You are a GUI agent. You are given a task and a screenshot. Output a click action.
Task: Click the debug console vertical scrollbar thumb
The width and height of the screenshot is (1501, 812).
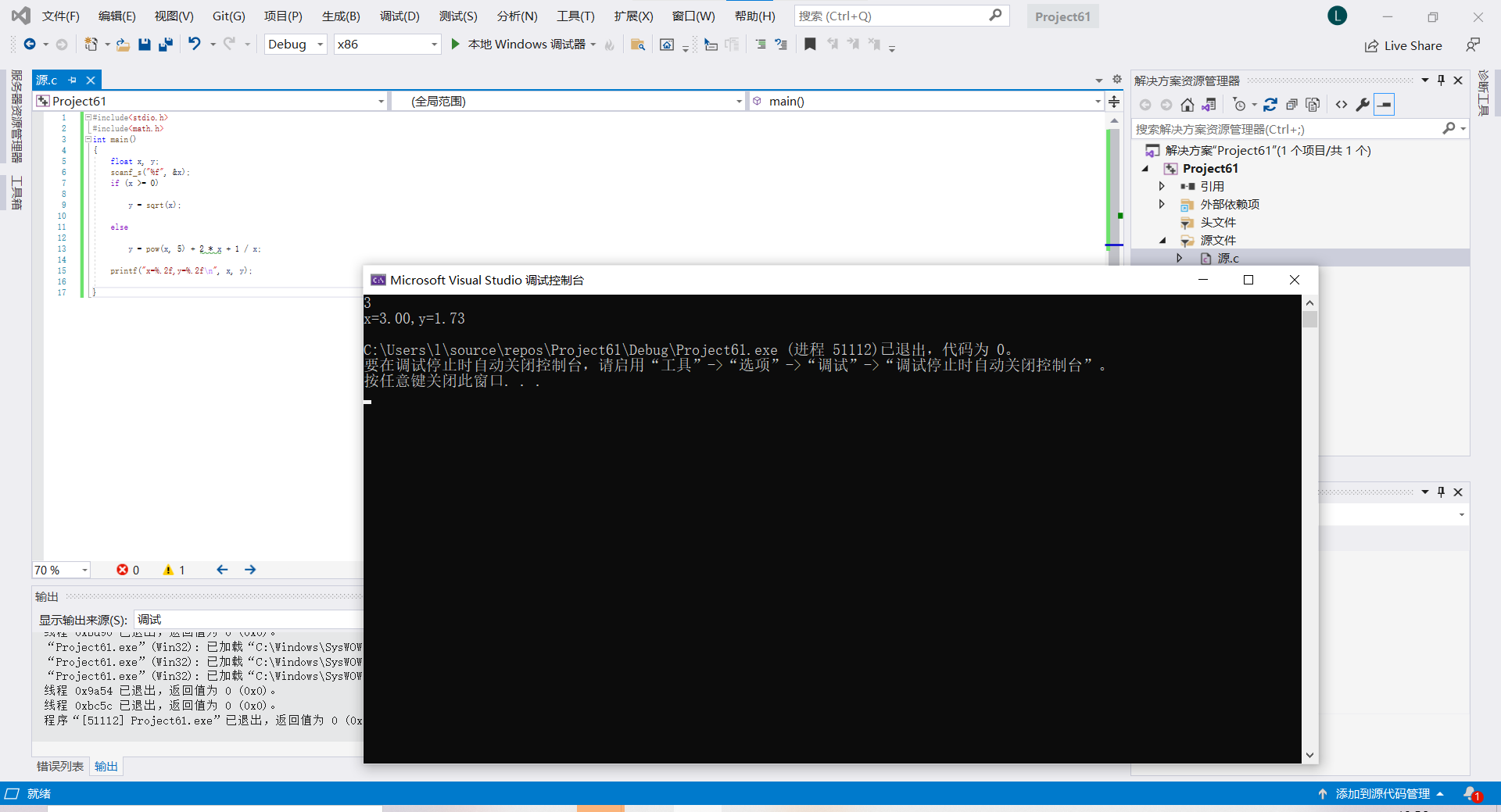pos(1310,319)
